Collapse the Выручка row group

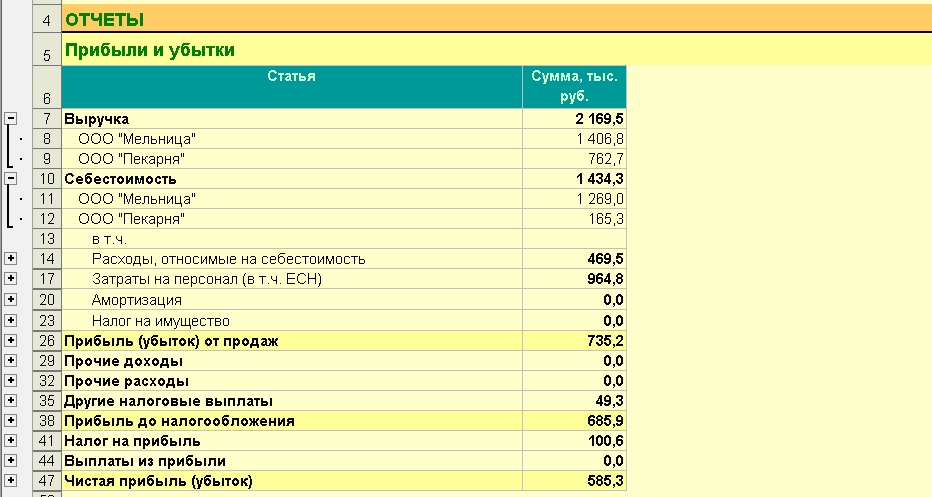(x=11, y=119)
